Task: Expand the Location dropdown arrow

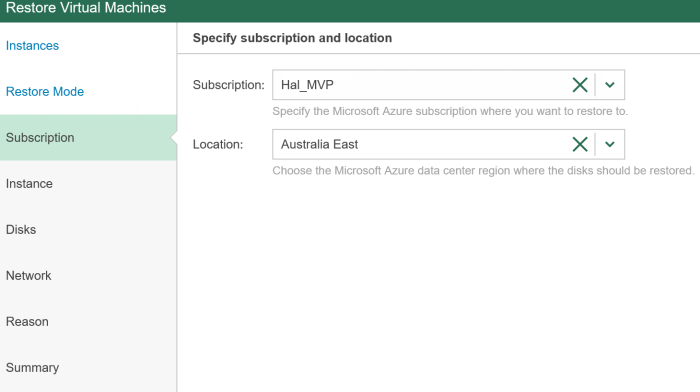Action: tap(610, 144)
